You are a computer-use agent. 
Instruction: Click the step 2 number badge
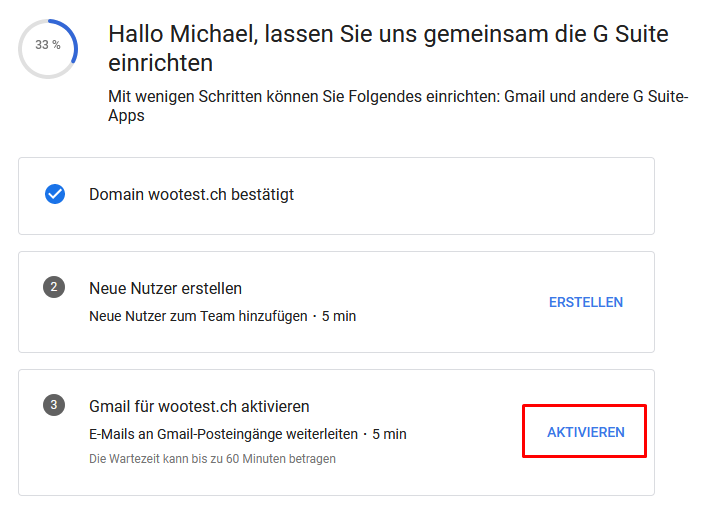point(54,287)
